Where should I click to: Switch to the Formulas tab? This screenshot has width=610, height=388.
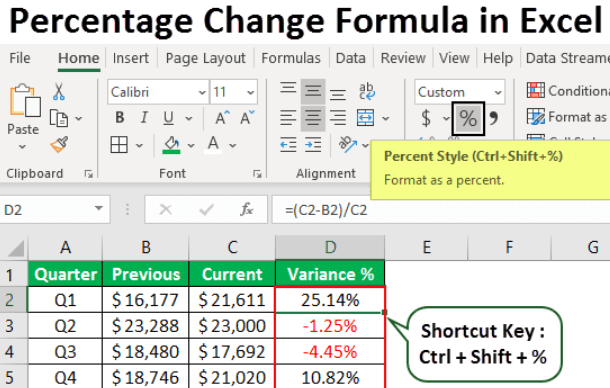click(x=291, y=58)
